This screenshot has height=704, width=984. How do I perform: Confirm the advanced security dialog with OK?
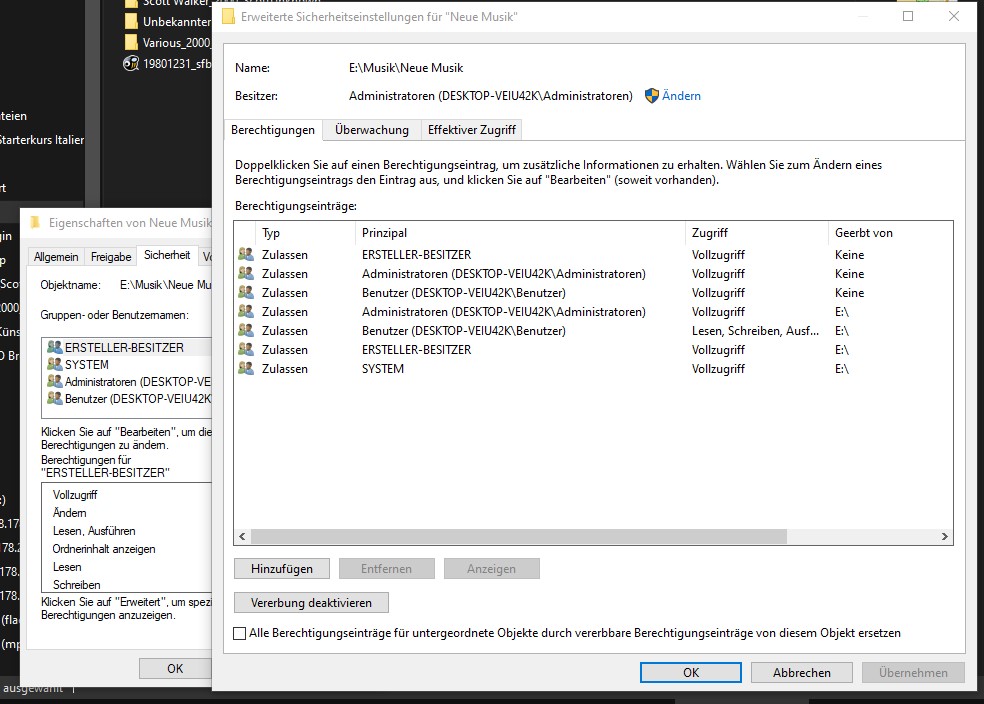(691, 673)
